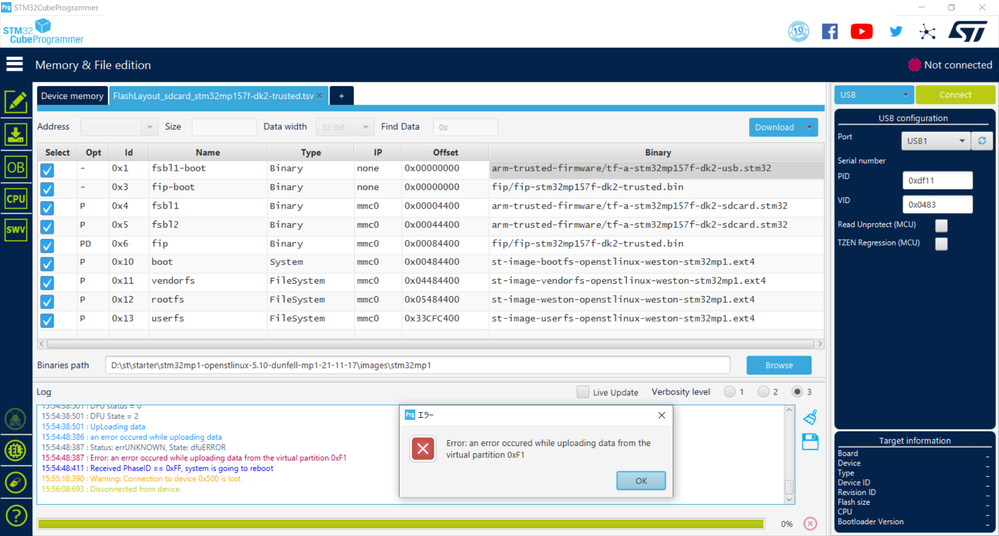Image resolution: width=999 pixels, height=536 pixels.
Task: Open the external loader EL icon
Action: tap(15, 451)
